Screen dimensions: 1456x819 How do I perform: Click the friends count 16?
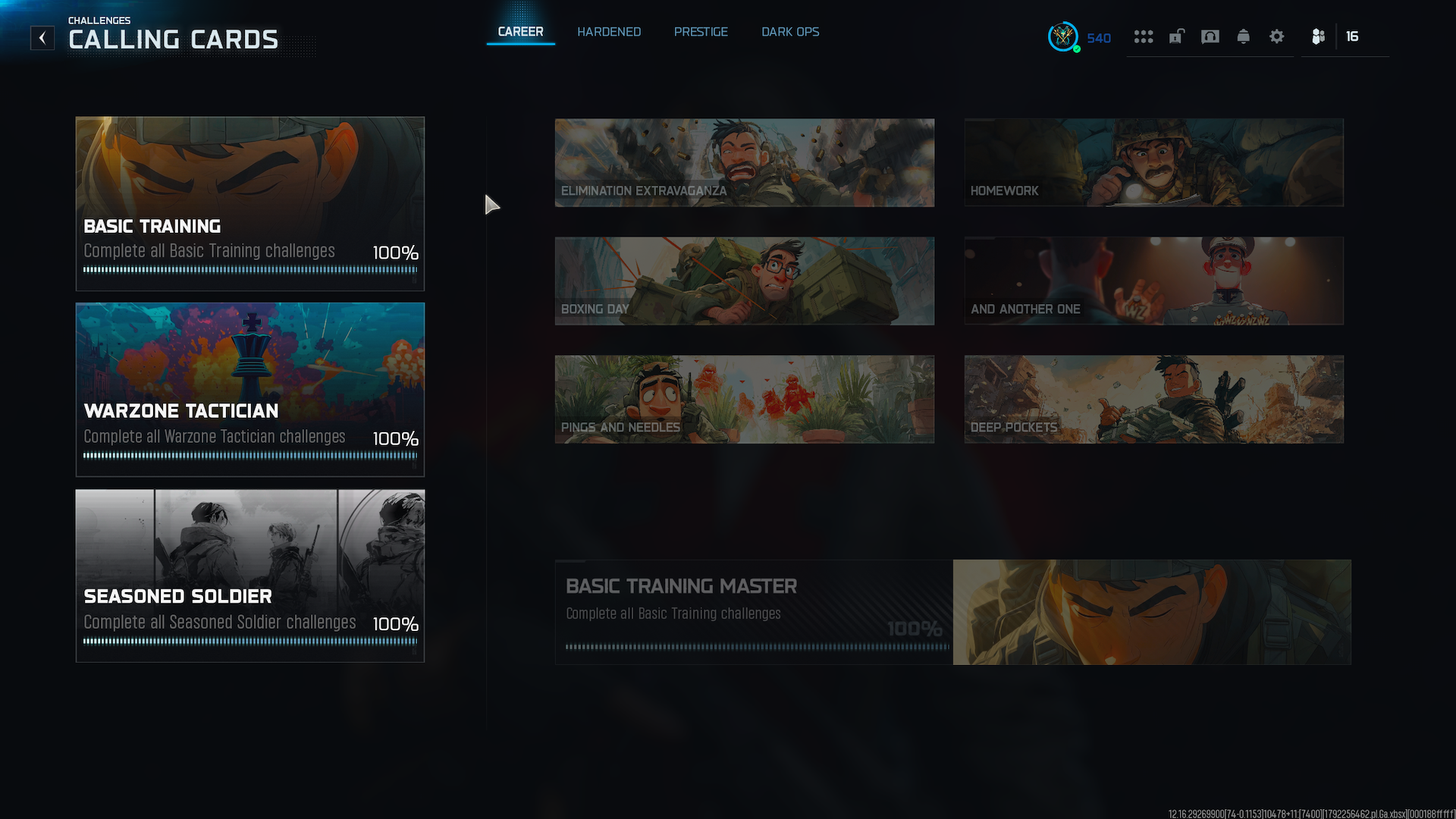tap(1352, 36)
